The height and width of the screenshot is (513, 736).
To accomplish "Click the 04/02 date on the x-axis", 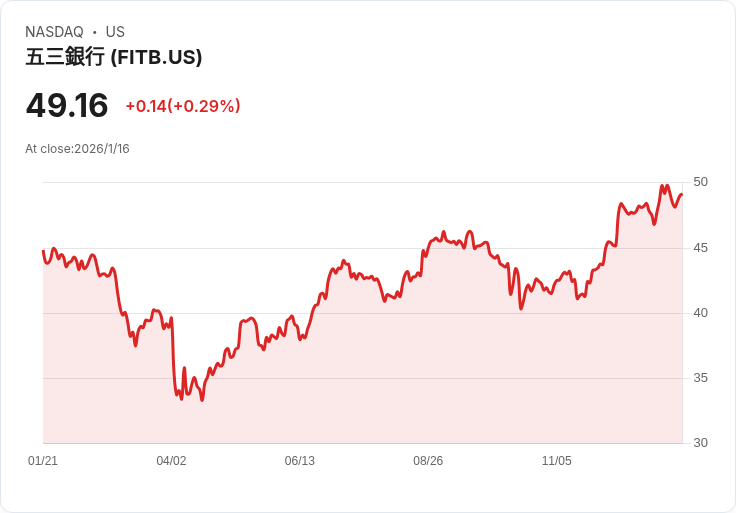I will click(171, 461).
